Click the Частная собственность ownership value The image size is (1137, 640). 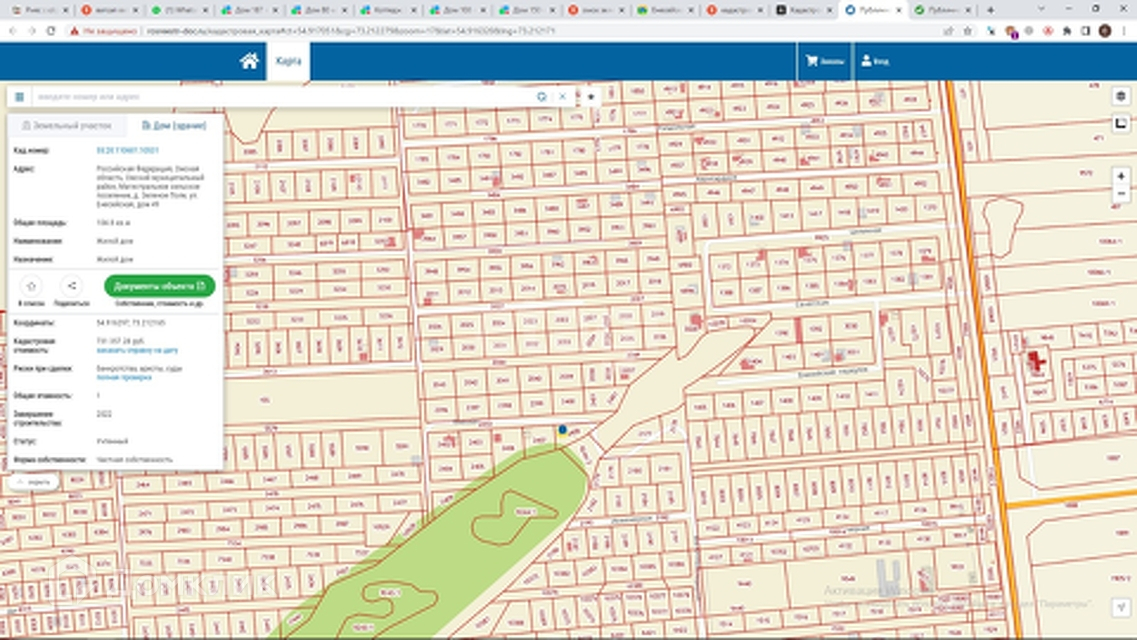pos(135,460)
